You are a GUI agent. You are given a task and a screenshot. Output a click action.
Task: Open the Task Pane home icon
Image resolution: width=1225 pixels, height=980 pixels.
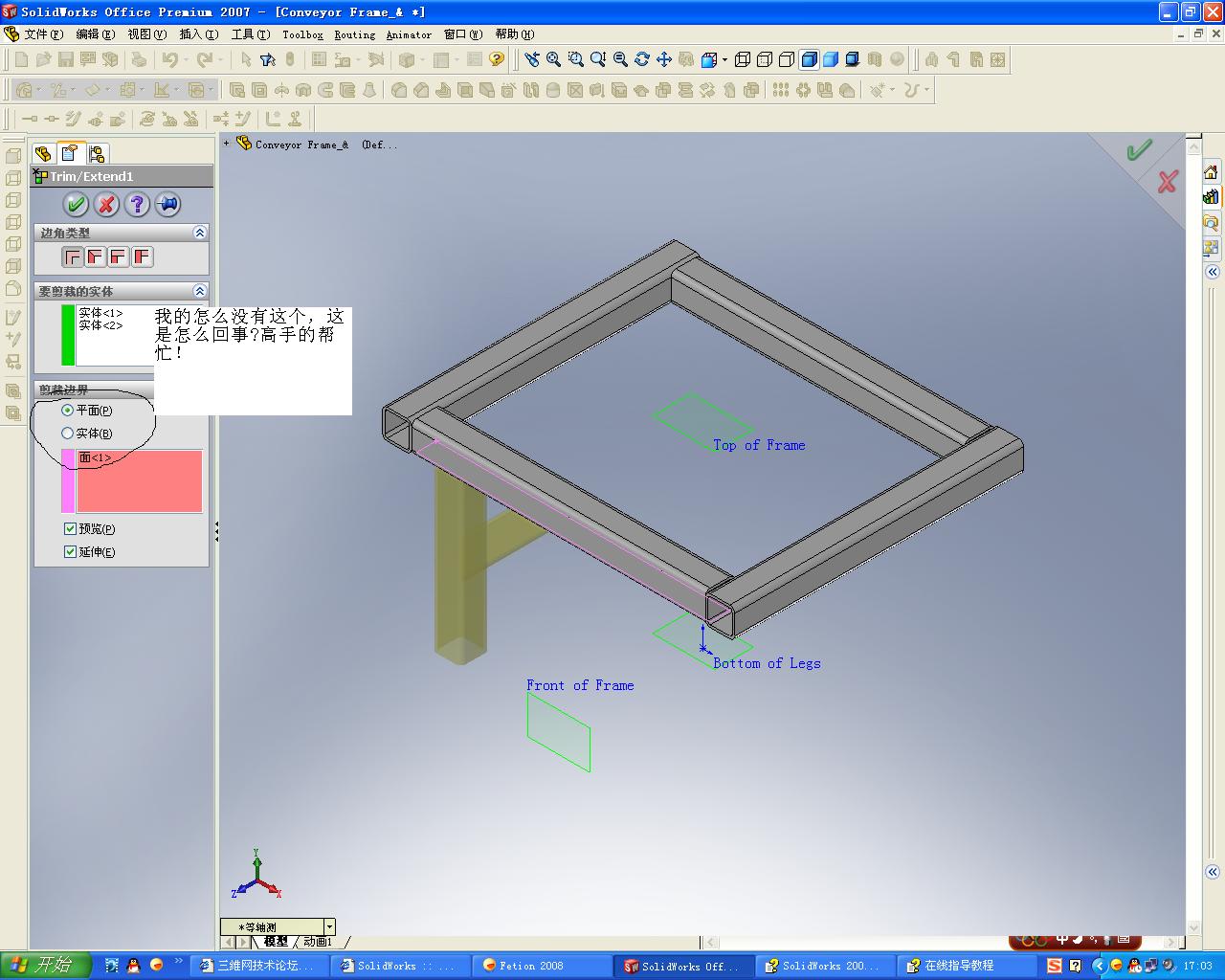[x=1211, y=172]
